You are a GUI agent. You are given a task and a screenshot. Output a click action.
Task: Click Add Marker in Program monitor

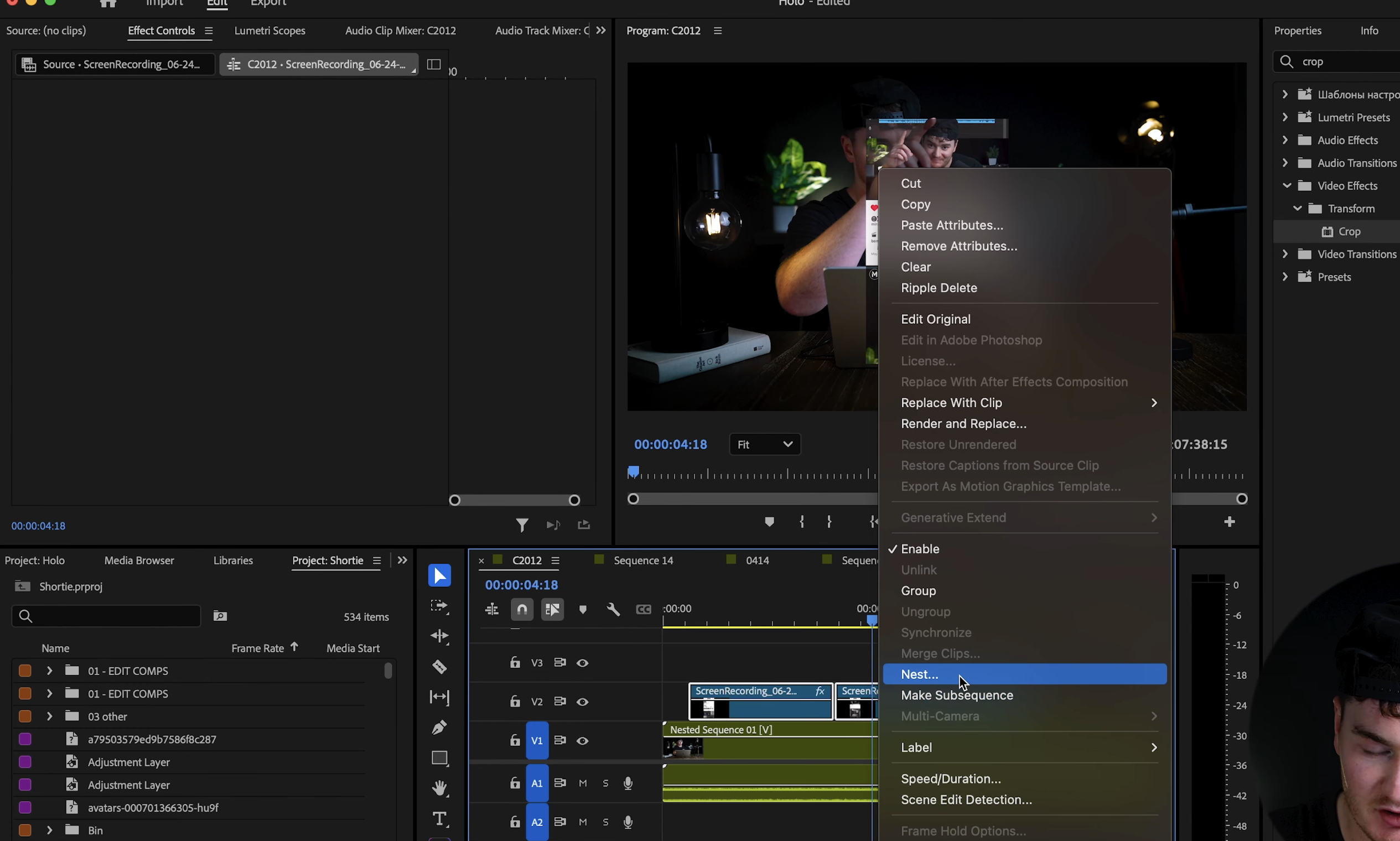769,521
